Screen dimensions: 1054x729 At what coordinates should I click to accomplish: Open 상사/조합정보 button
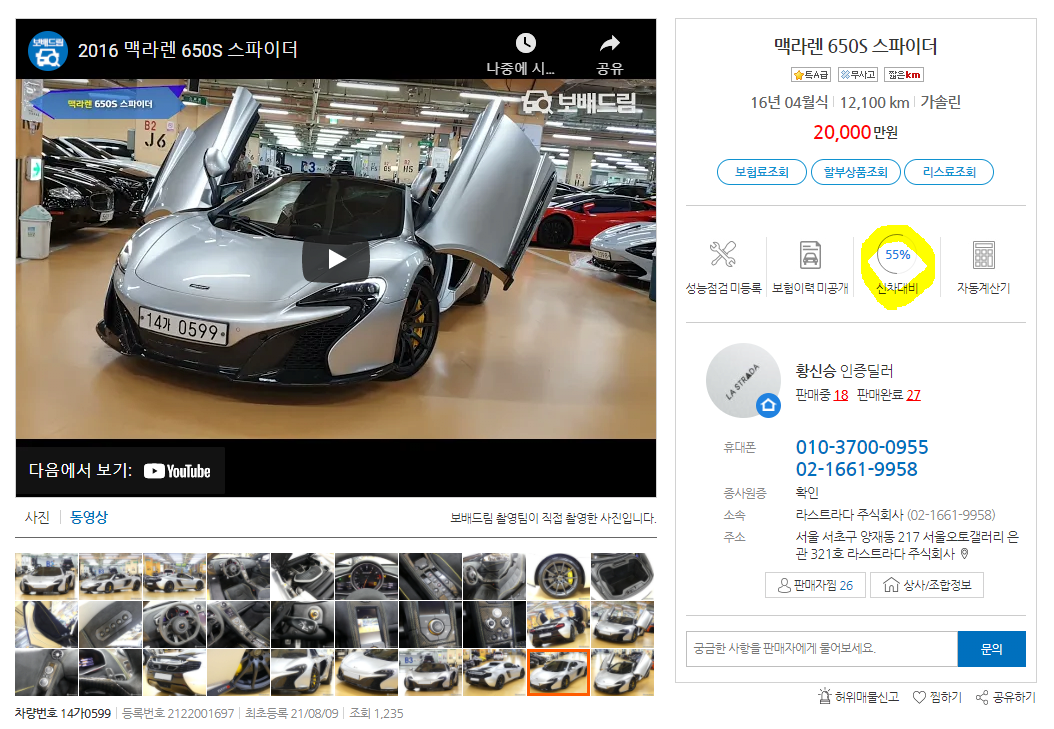(926, 585)
